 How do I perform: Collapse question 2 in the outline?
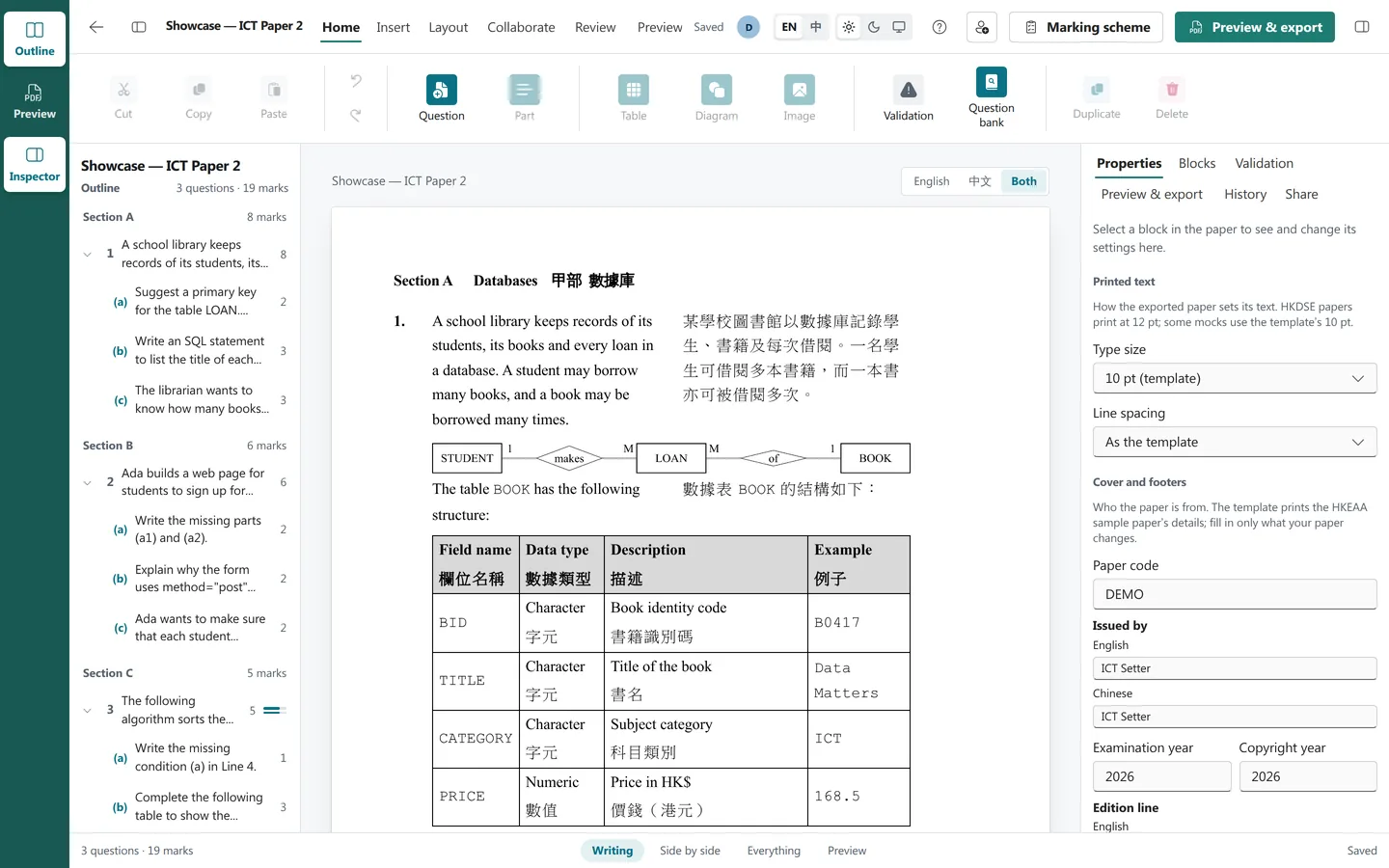(x=88, y=482)
